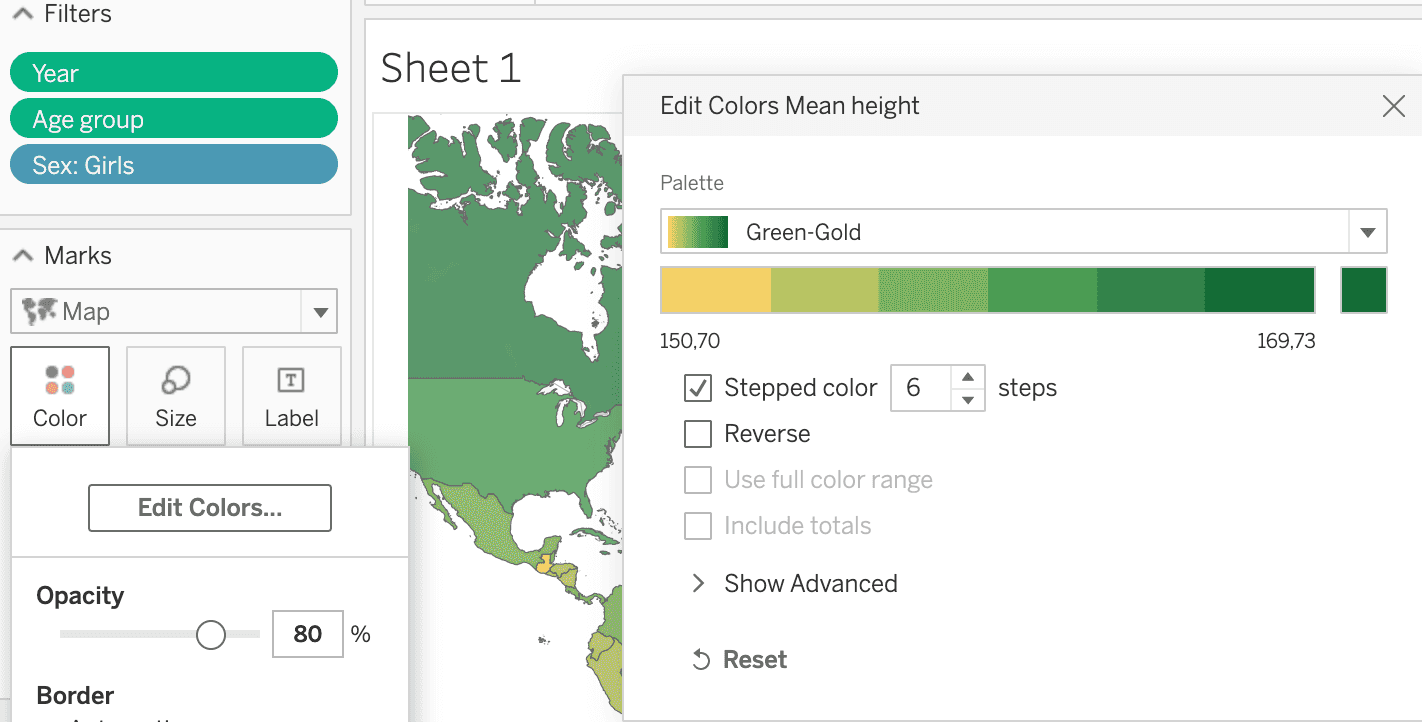Viewport: 1422px width, 722px height.
Task: Click the Edit Colors... button
Action: pyautogui.click(x=210, y=508)
